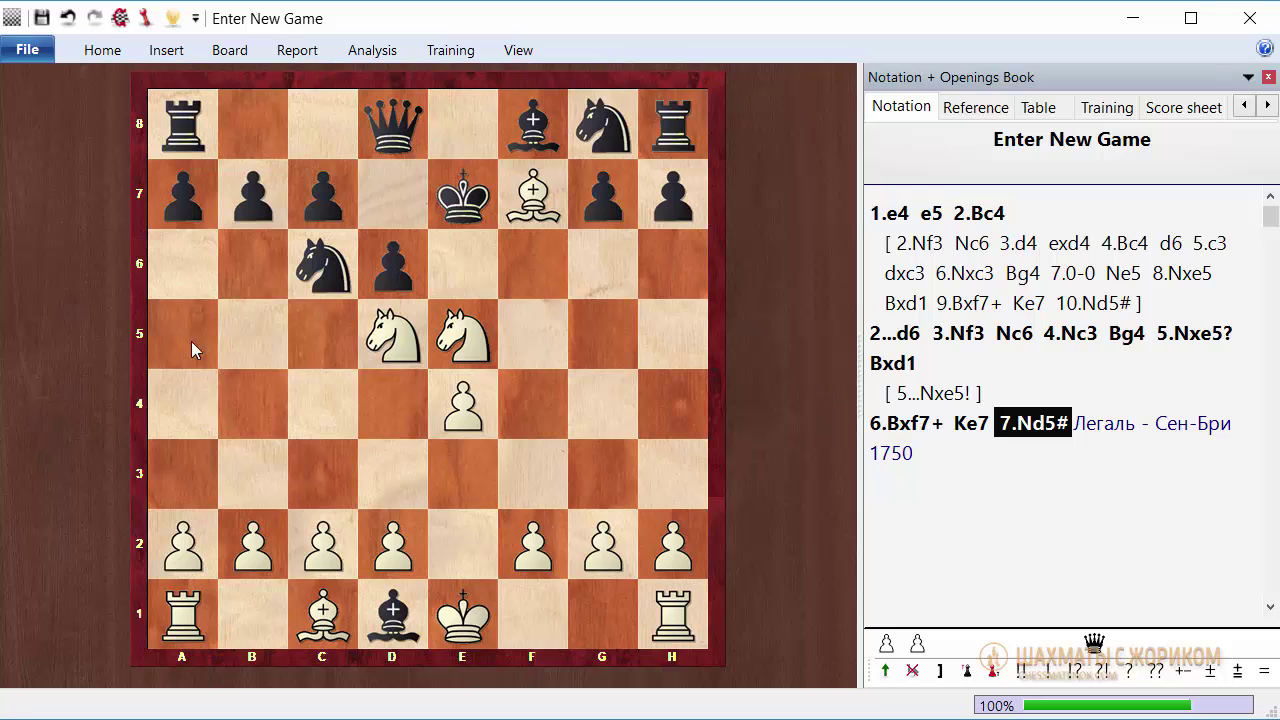This screenshot has width=1280, height=720.
Task: Select move 5.Nxe5? in the notation
Action: pyautogui.click(x=1194, y=333)
